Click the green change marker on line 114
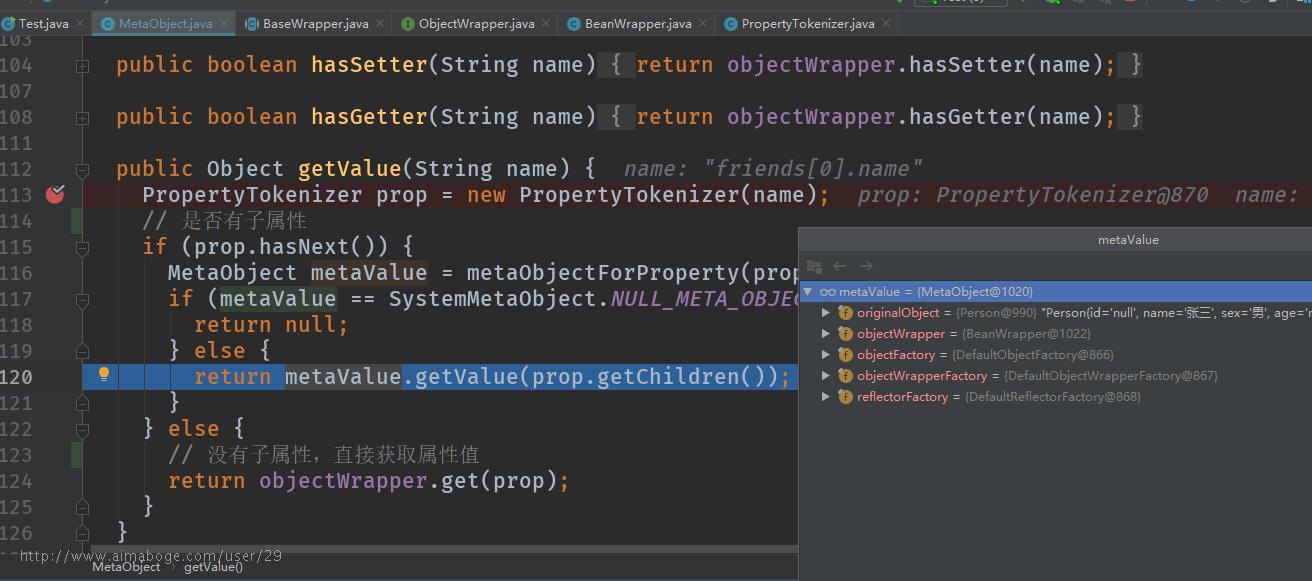 77,220
